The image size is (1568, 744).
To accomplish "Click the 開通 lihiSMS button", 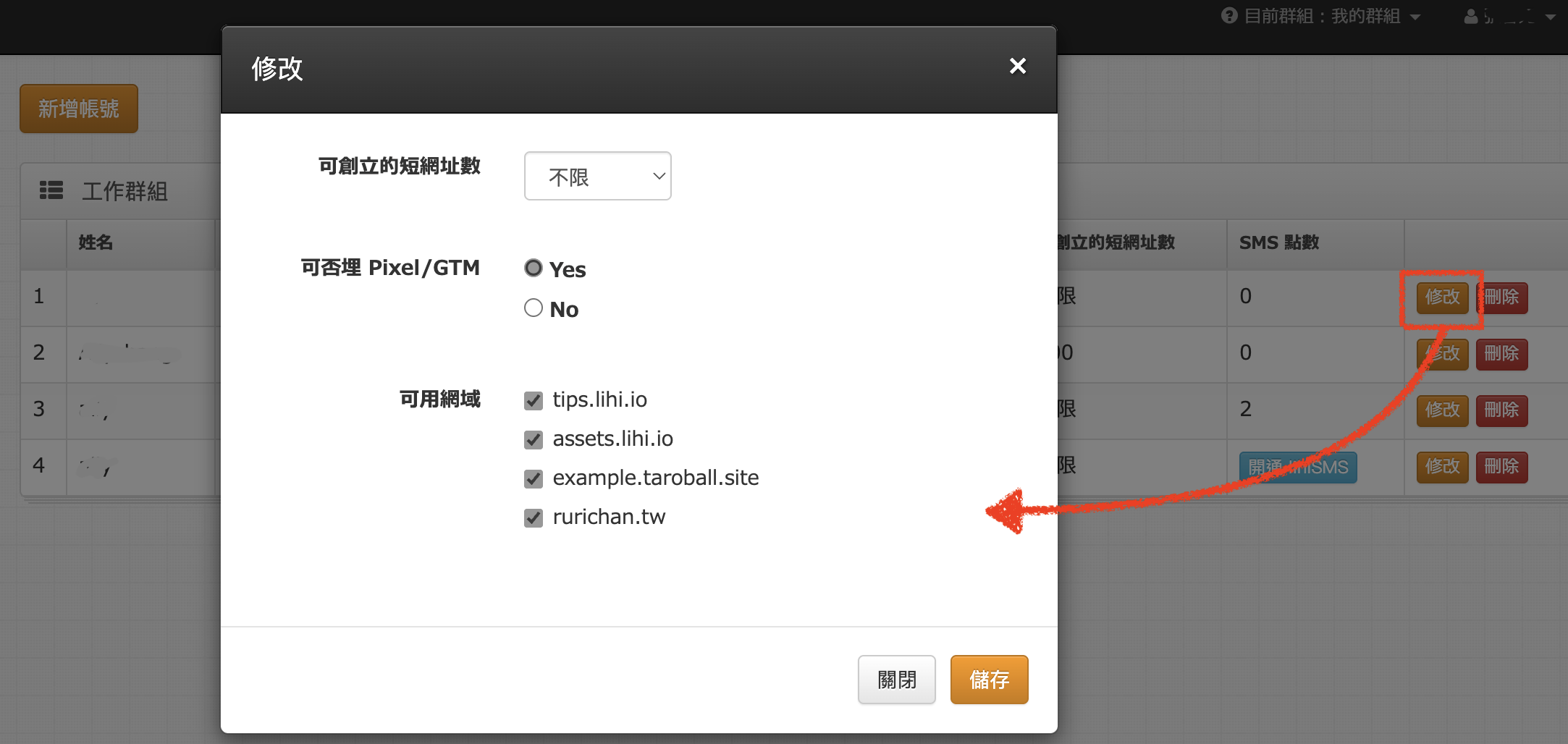I will pos(1298,468).
